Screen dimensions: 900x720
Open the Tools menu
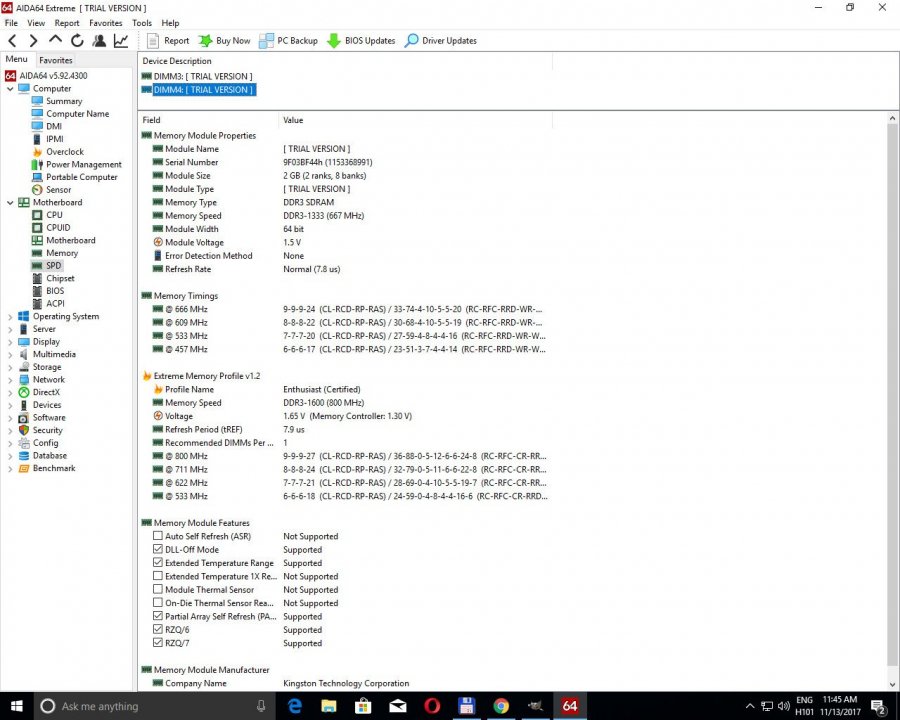point(142,23)
